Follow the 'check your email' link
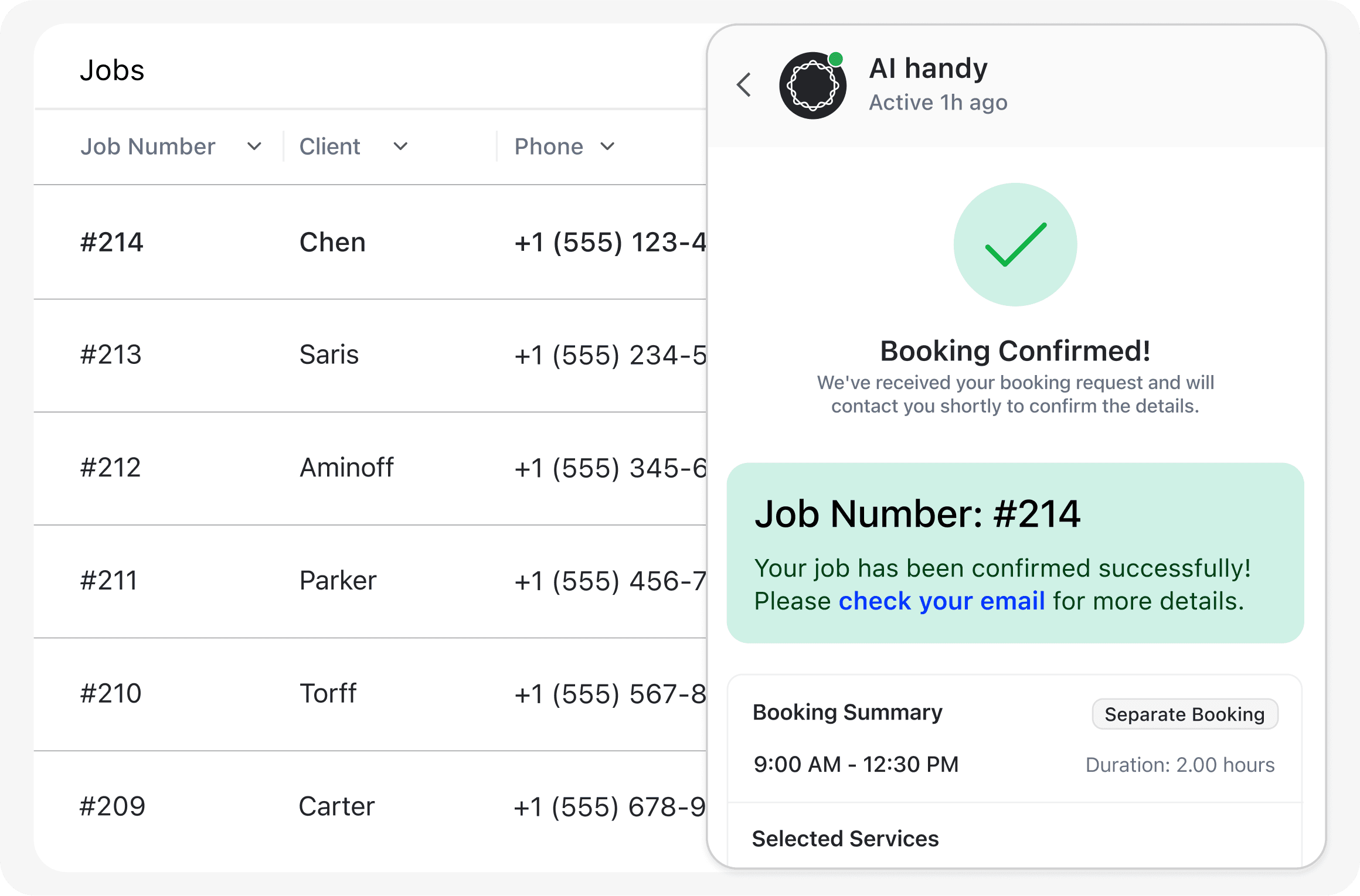This screenshot has width=1360, height=896. coord(941,601)
